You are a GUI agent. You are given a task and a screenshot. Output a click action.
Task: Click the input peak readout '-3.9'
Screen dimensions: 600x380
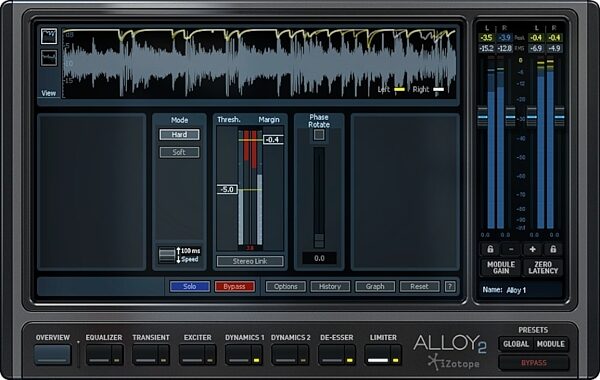click(504, 38)
